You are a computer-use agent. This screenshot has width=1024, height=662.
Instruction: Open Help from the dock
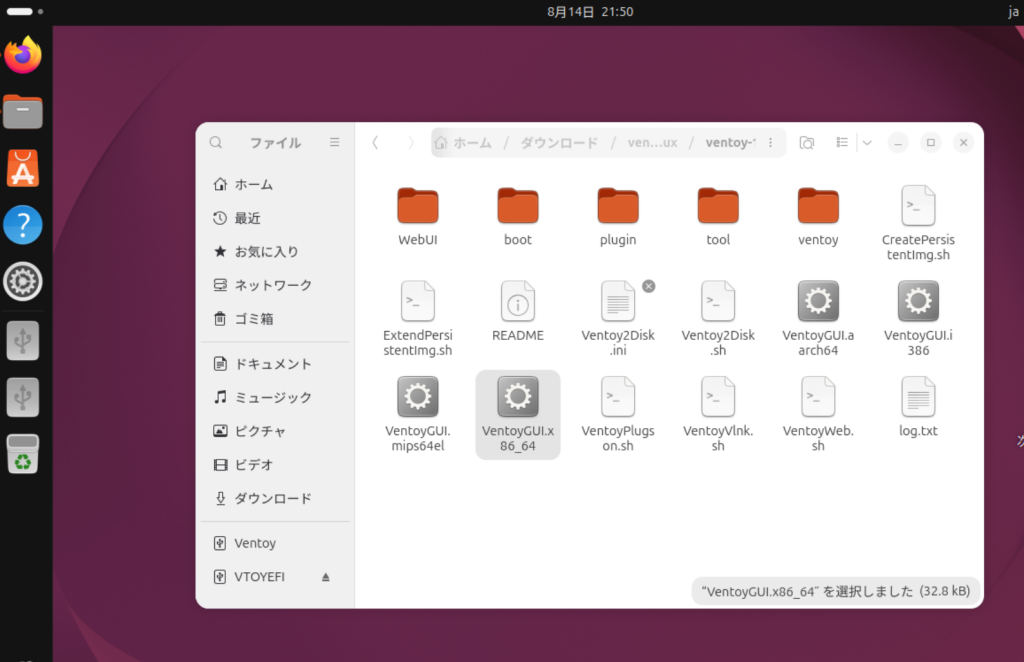[23, 225]
